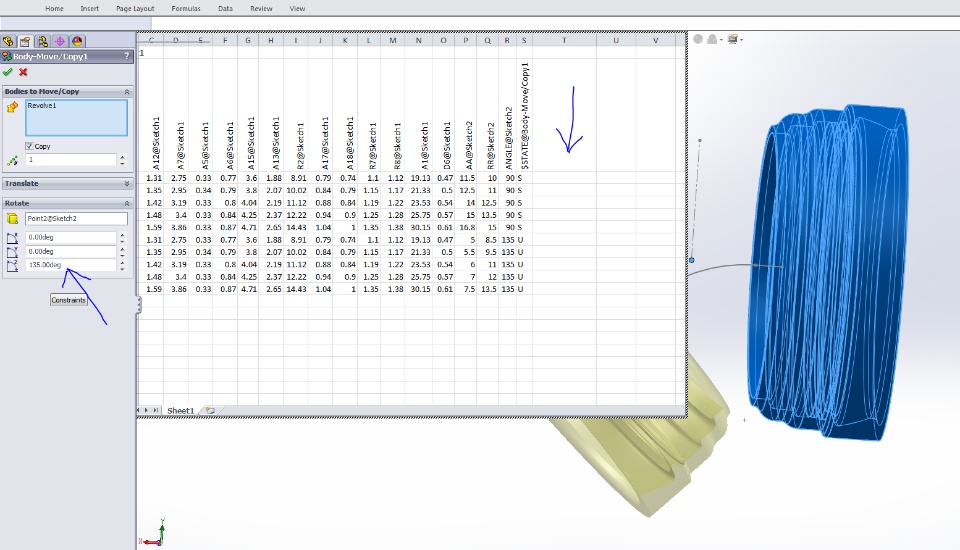
Task: Increase the number of copies spinner
Action: (x=122, y=157)
